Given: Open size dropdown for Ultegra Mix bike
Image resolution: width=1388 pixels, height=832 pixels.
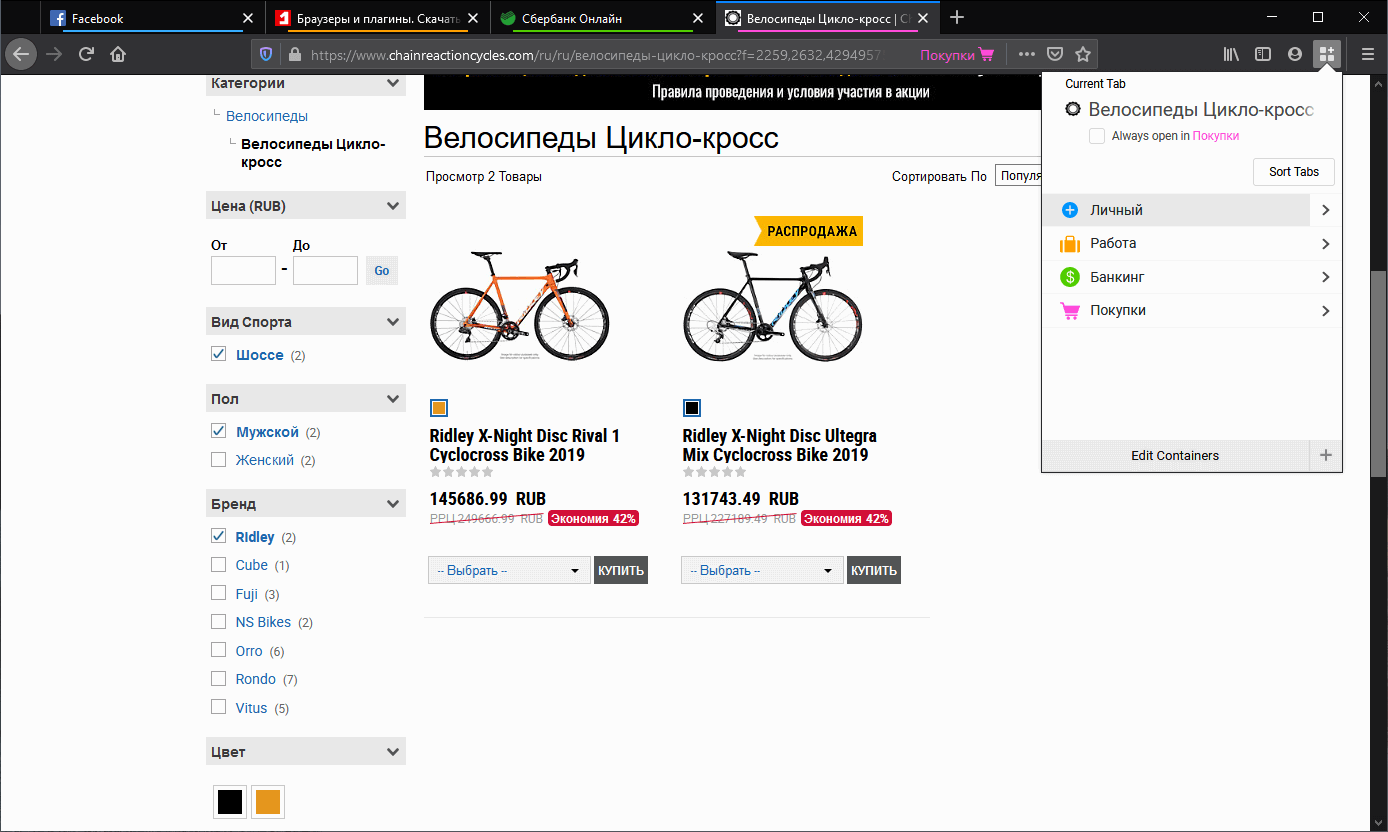Looking at the screenshot, I should [762, 570].
